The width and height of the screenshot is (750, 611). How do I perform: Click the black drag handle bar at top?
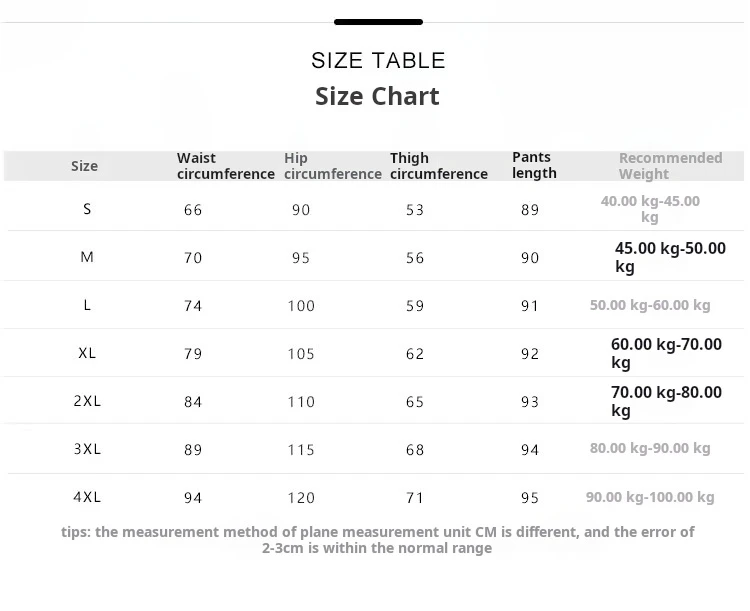tap(378, 22)
